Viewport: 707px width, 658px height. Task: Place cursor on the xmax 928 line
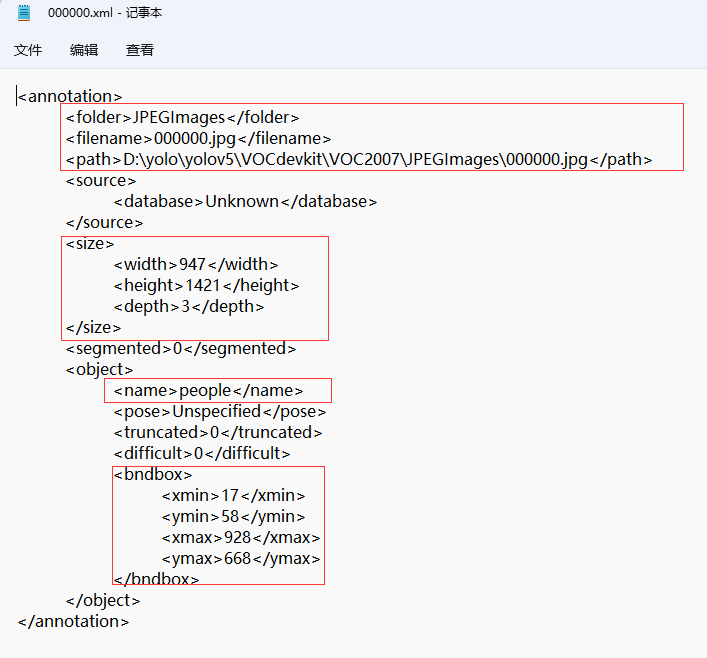click(240, 538)
